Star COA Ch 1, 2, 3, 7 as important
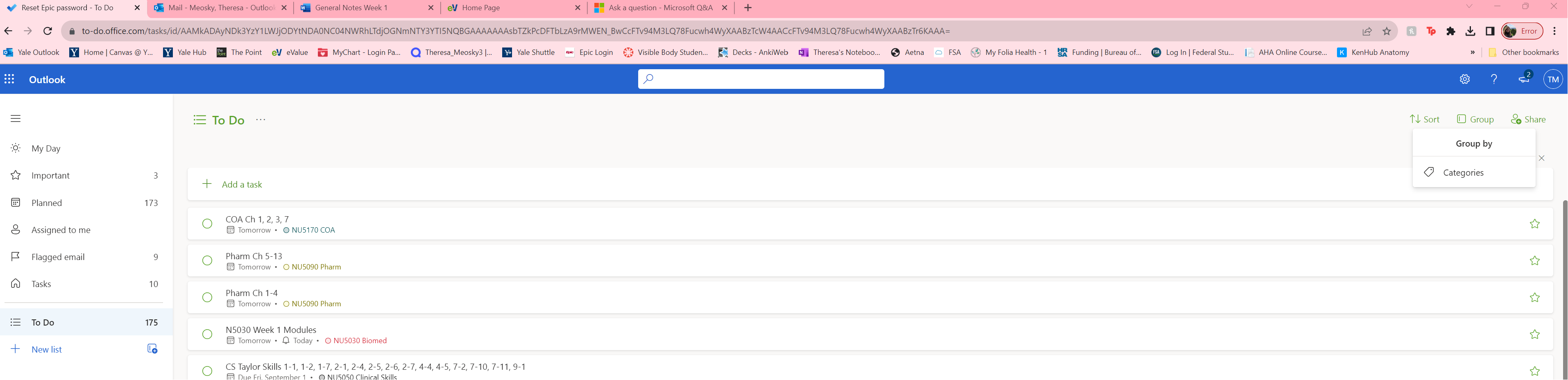Viewport: 1568px width, 380px height. (x=1534, y=224)
